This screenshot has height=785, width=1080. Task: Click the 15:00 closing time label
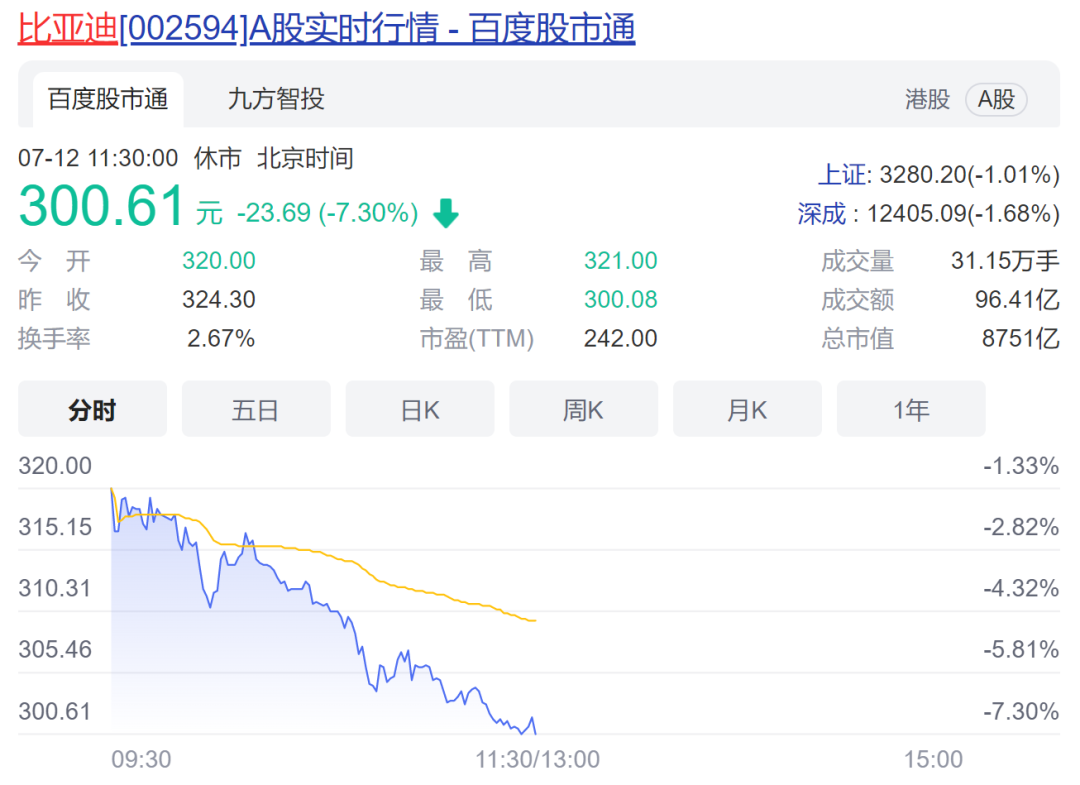(x=933, y=760)
